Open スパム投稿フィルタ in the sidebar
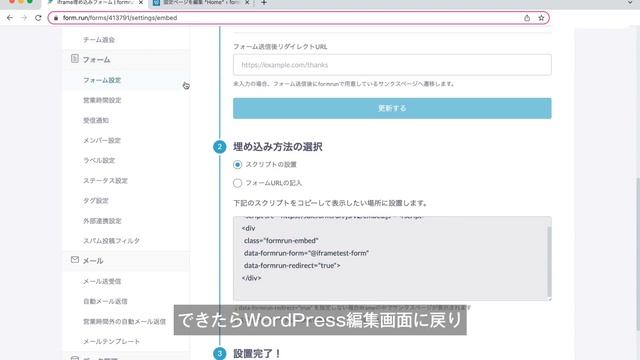This screenshot has width=640, height=360. tap(111, 241)
